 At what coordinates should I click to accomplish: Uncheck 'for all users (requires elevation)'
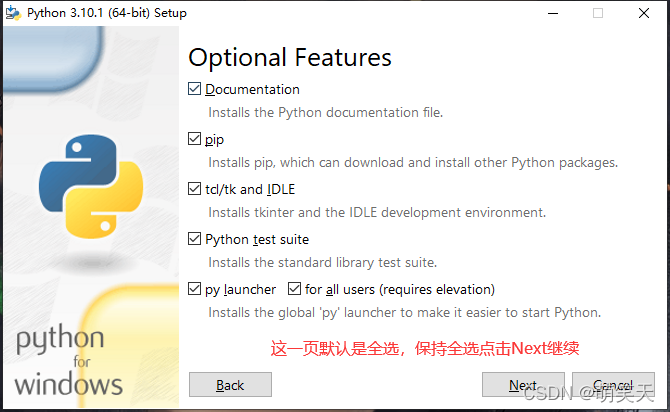[295, 289]
